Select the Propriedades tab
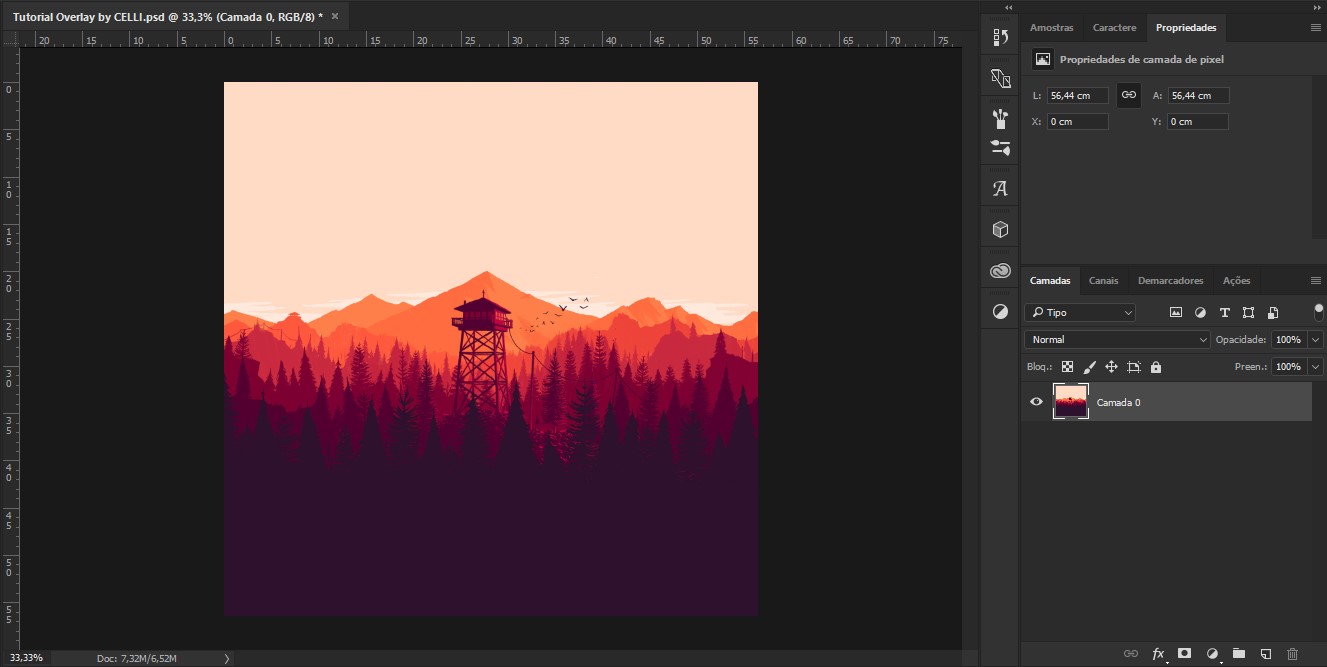 pos(1186,28)
